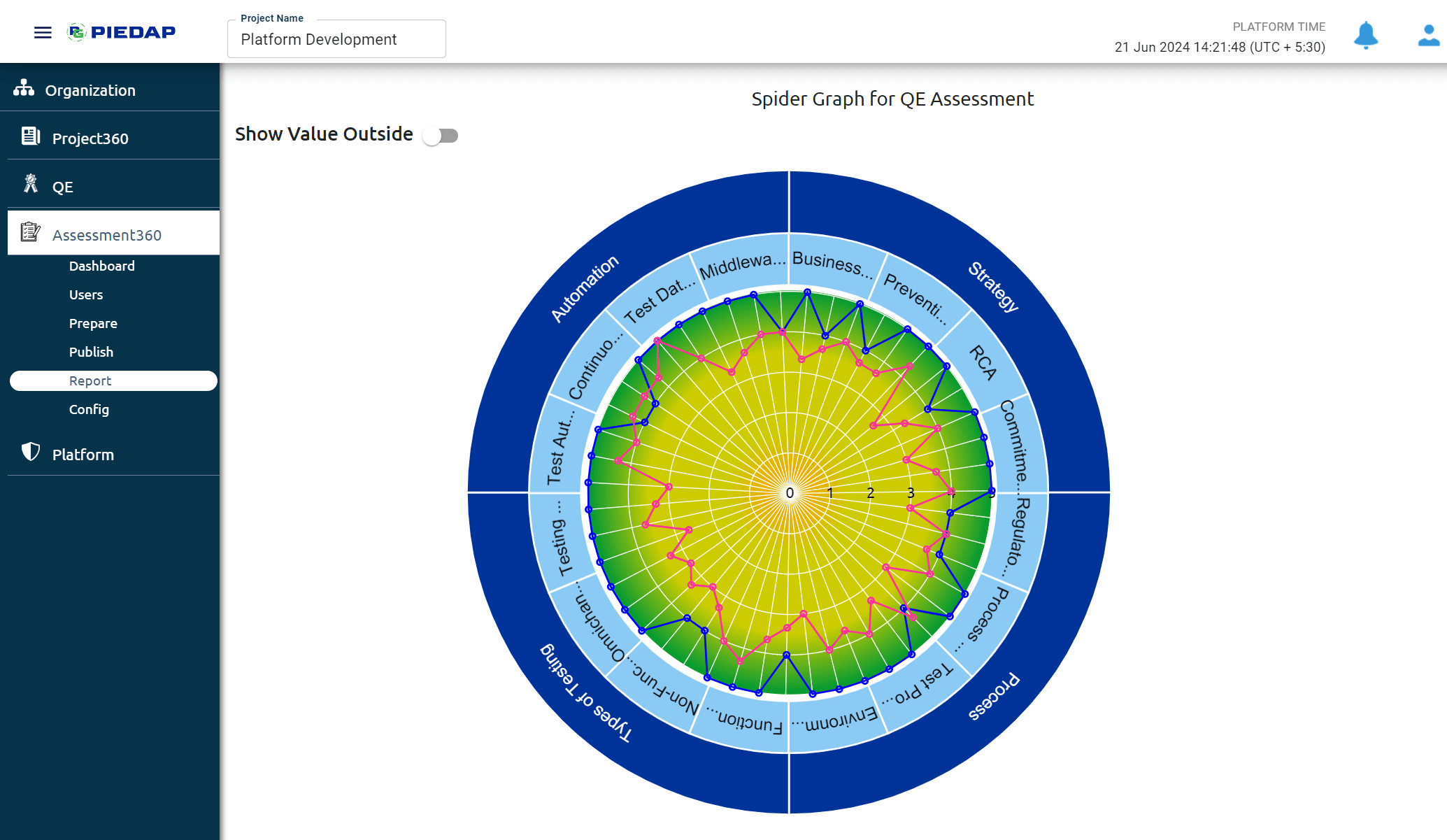Open the Dashboard submenu item

point(102,266)
